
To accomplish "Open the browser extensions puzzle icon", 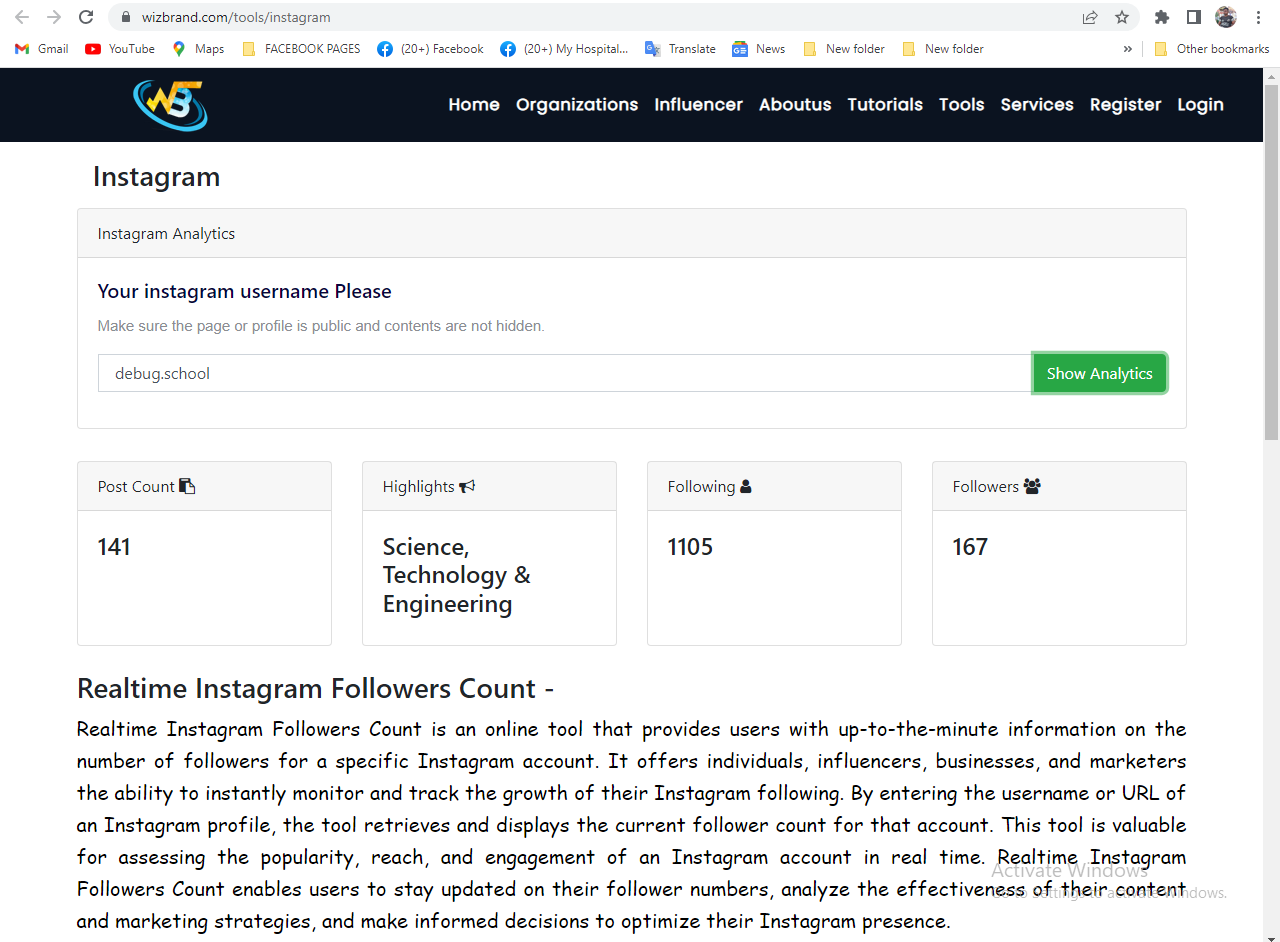I will pos(1161,17).
